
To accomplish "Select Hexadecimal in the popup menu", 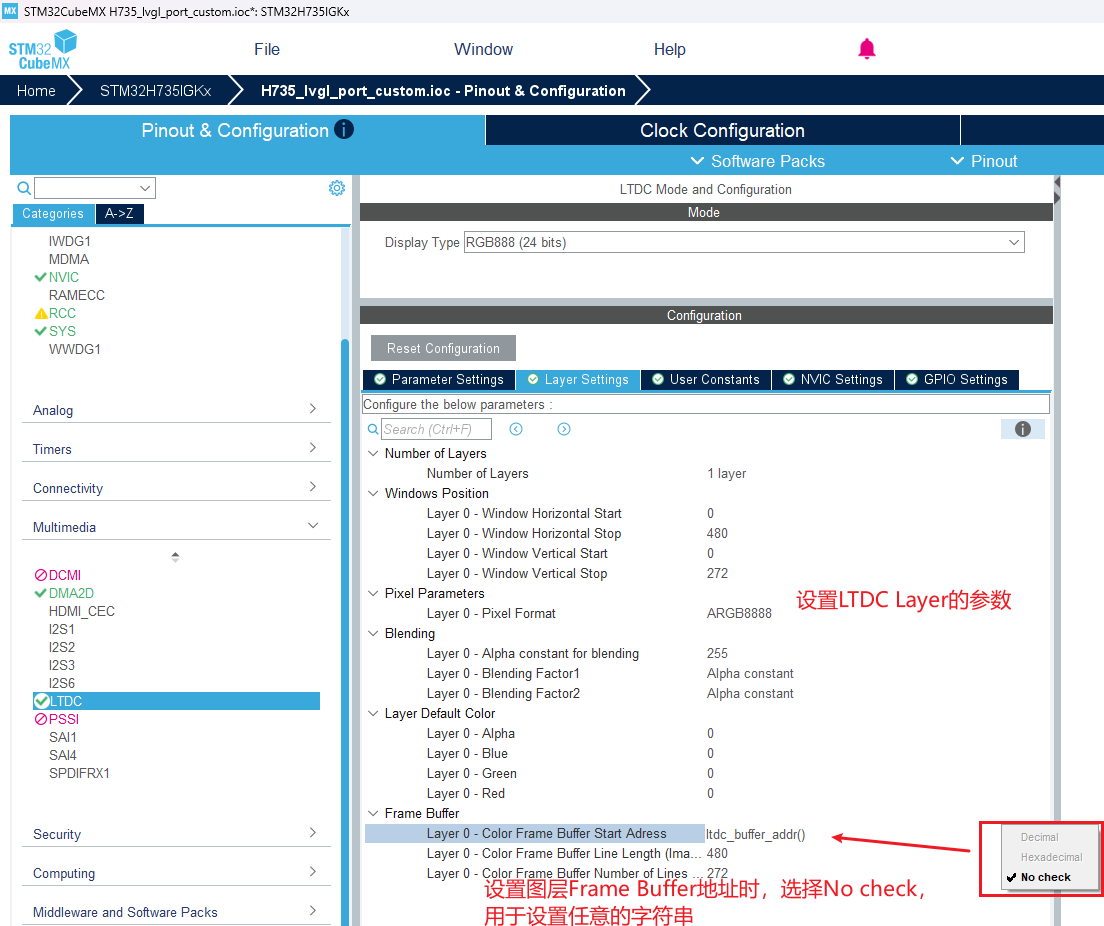I will click(1051, 857).
